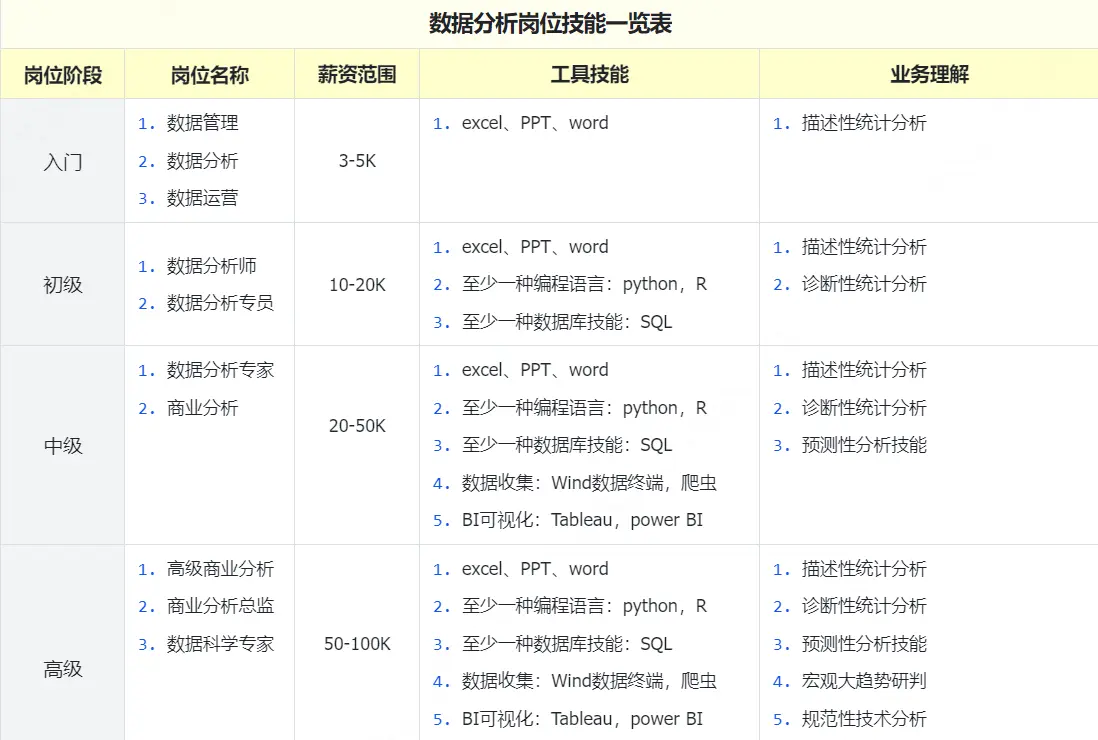The width and height of the screenshot is (1098, 740).
Task: Select the 数据分析专员 job title
Action: click(x=220, y=303)
